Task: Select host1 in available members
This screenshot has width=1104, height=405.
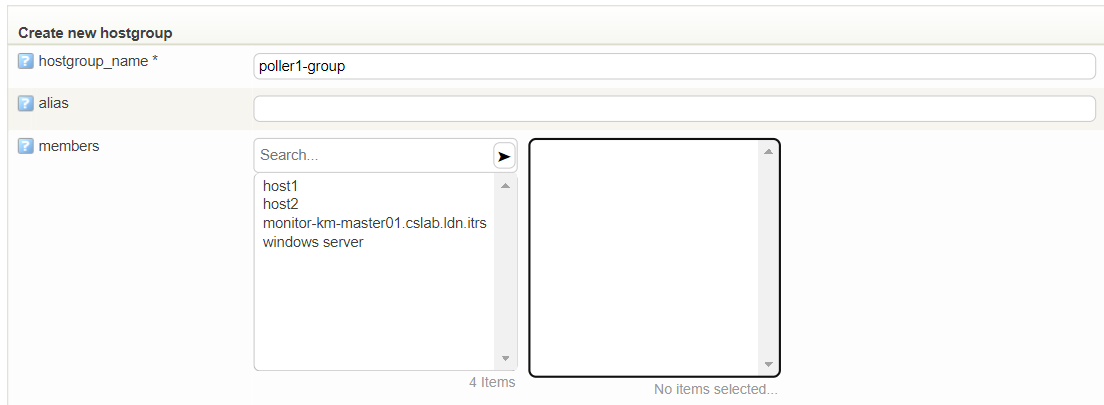Action: [x=280, y=186]
